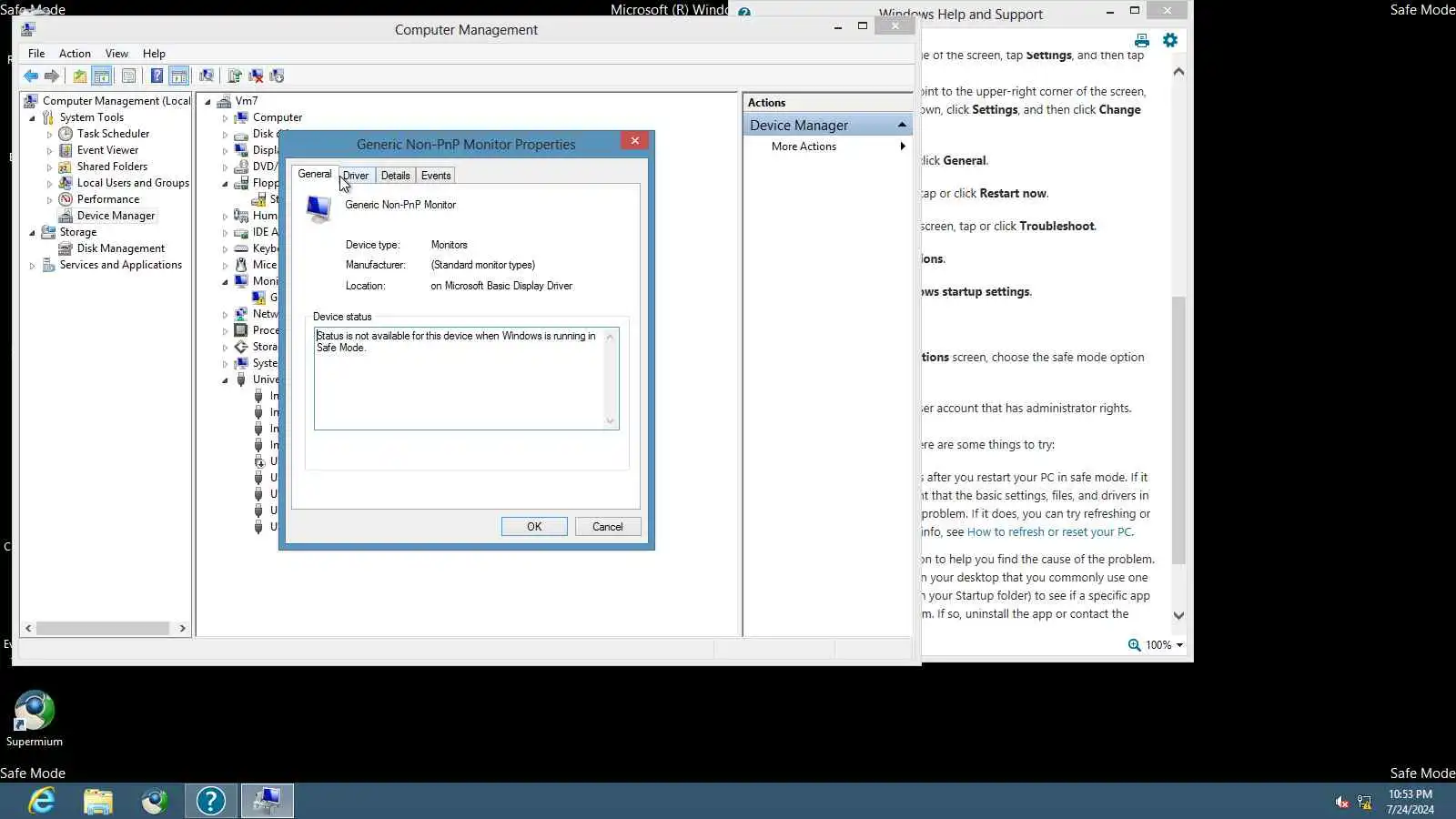
Task: Expand the Shared Folders node
Action: click(x=49, y=167)
